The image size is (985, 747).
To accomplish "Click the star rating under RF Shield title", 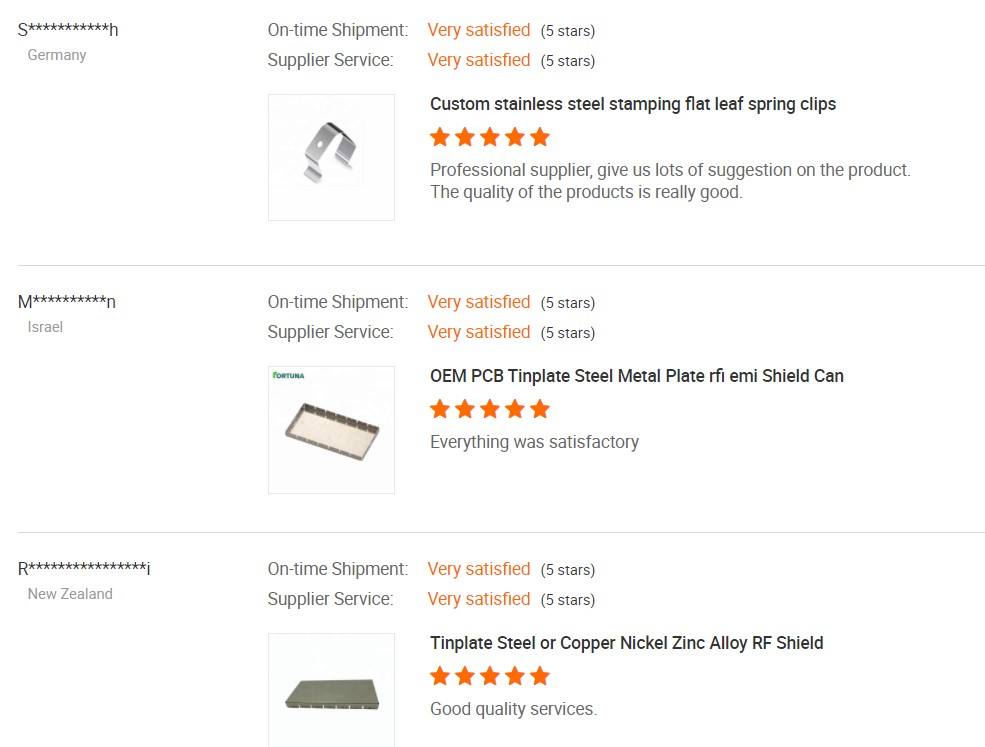I will click(490, 676).
